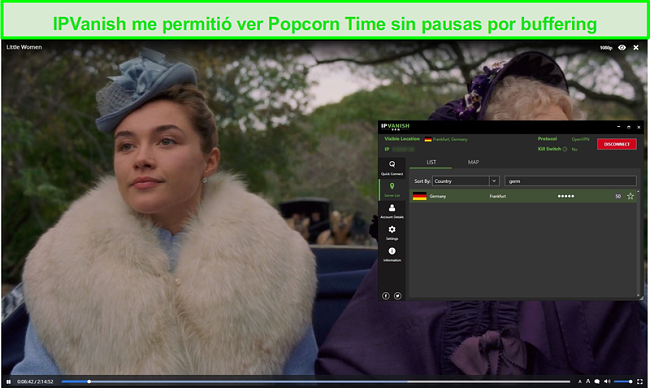Toggle the Kill Switch info circle
This screenshot has height=388, width=650.
(x=565, y=149)
